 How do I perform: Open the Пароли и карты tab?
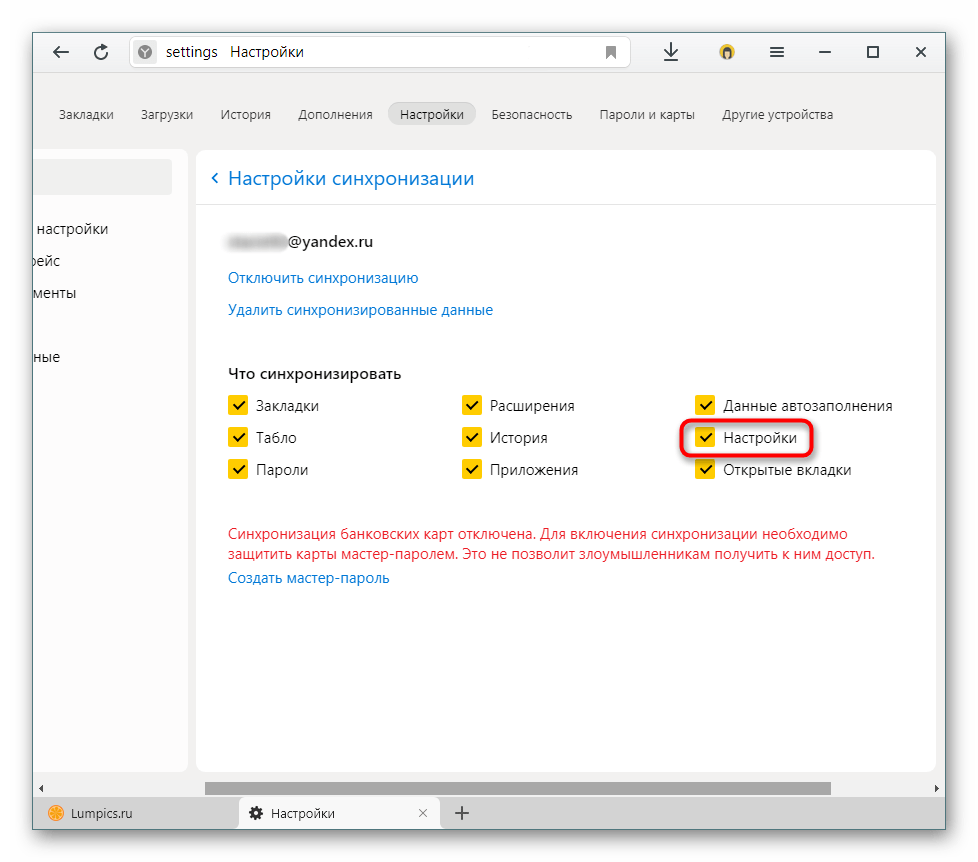tap(647, 115)
